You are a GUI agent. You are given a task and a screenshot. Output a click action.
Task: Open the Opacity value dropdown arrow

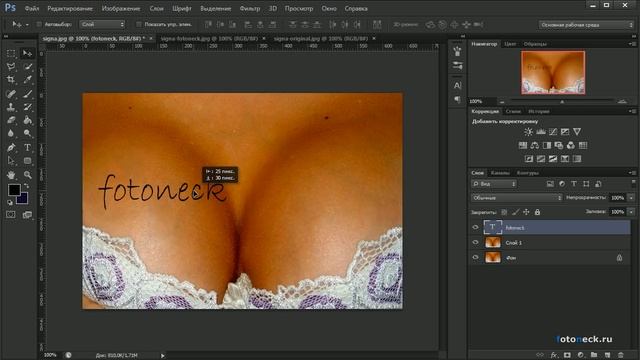point(631,198)
